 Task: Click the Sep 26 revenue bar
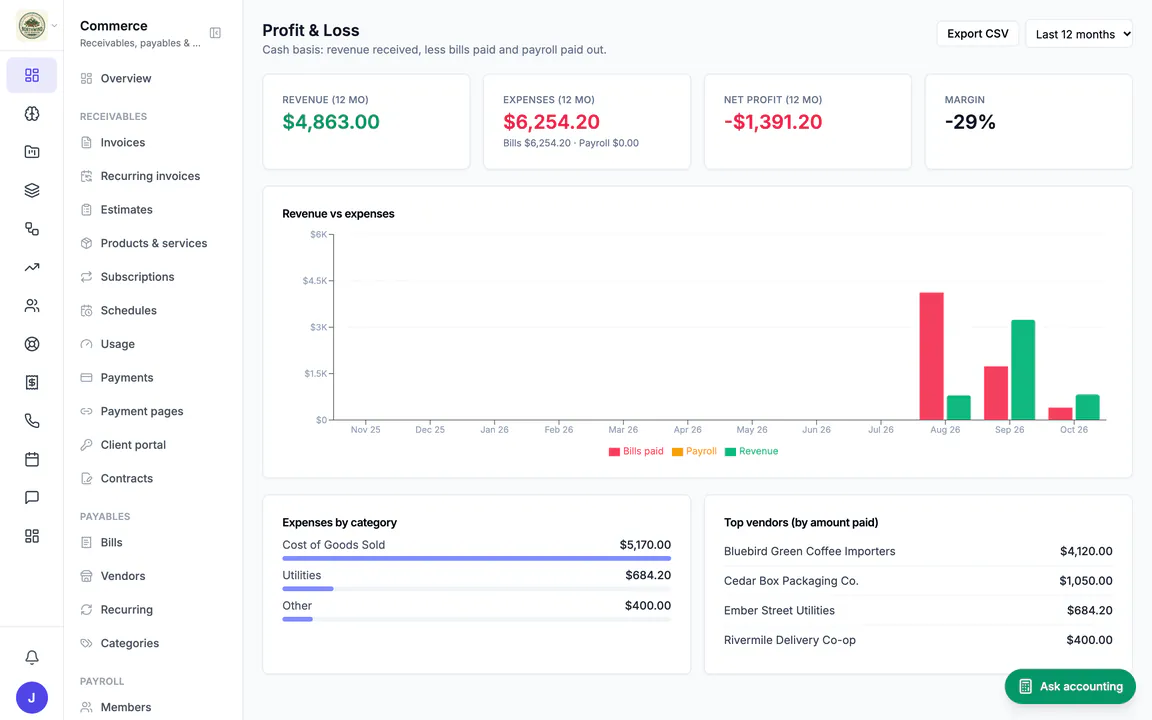[1023, 370]
